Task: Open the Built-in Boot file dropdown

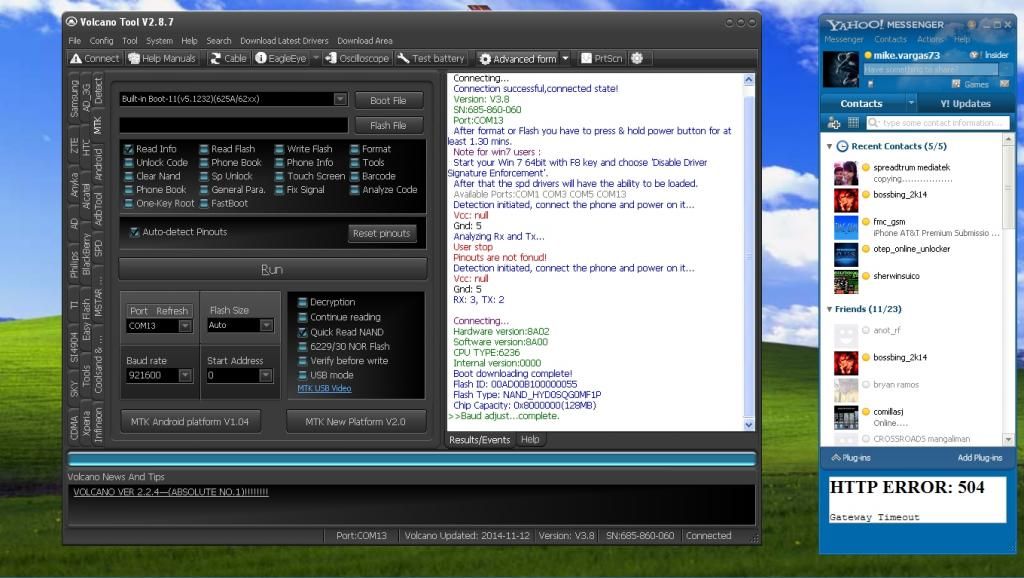Action: coord(340,99)
